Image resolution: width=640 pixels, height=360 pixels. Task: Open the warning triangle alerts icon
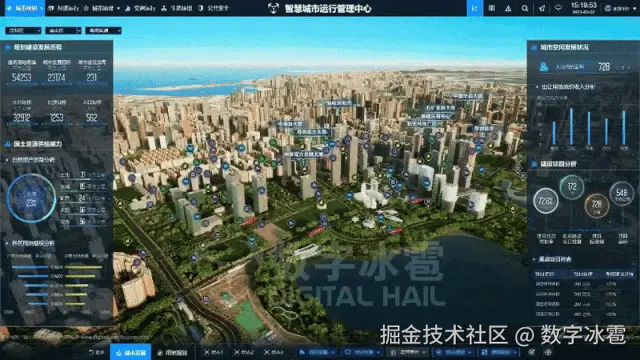click(x=508, y=8)
